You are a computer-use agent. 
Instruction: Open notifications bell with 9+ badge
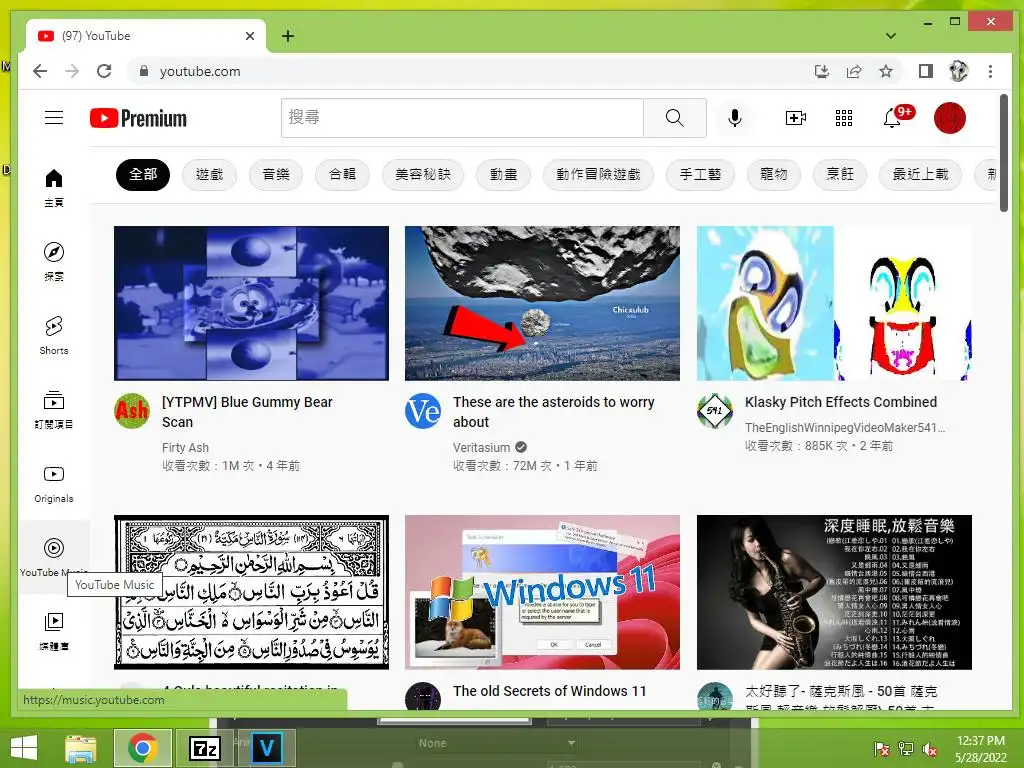tap(893, 118)
